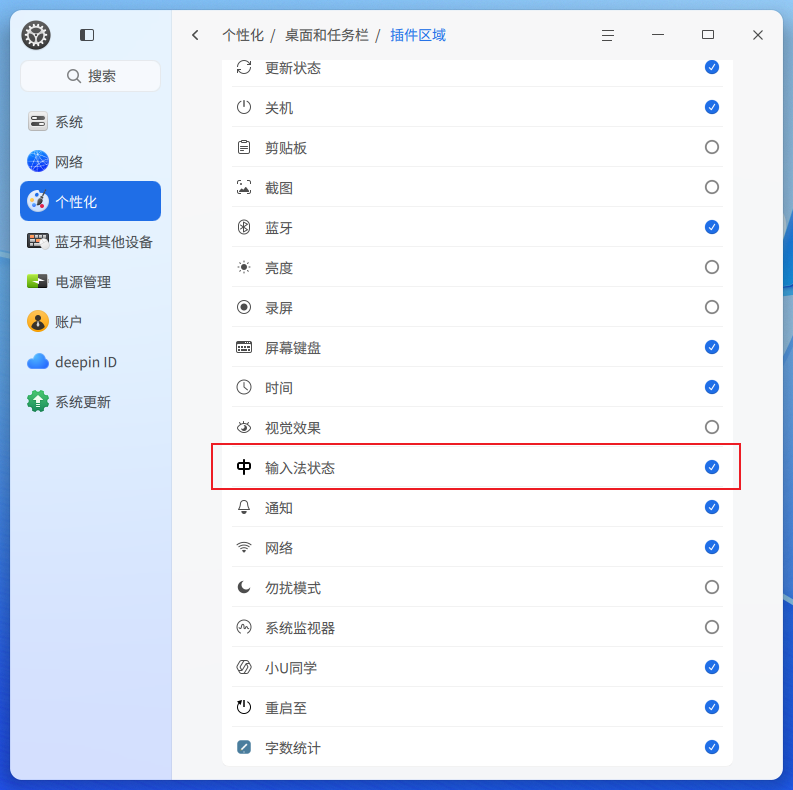Click the 时间 clock icon
The height and width of the screenshot is (790, 793).
click(x=244, y=387)
